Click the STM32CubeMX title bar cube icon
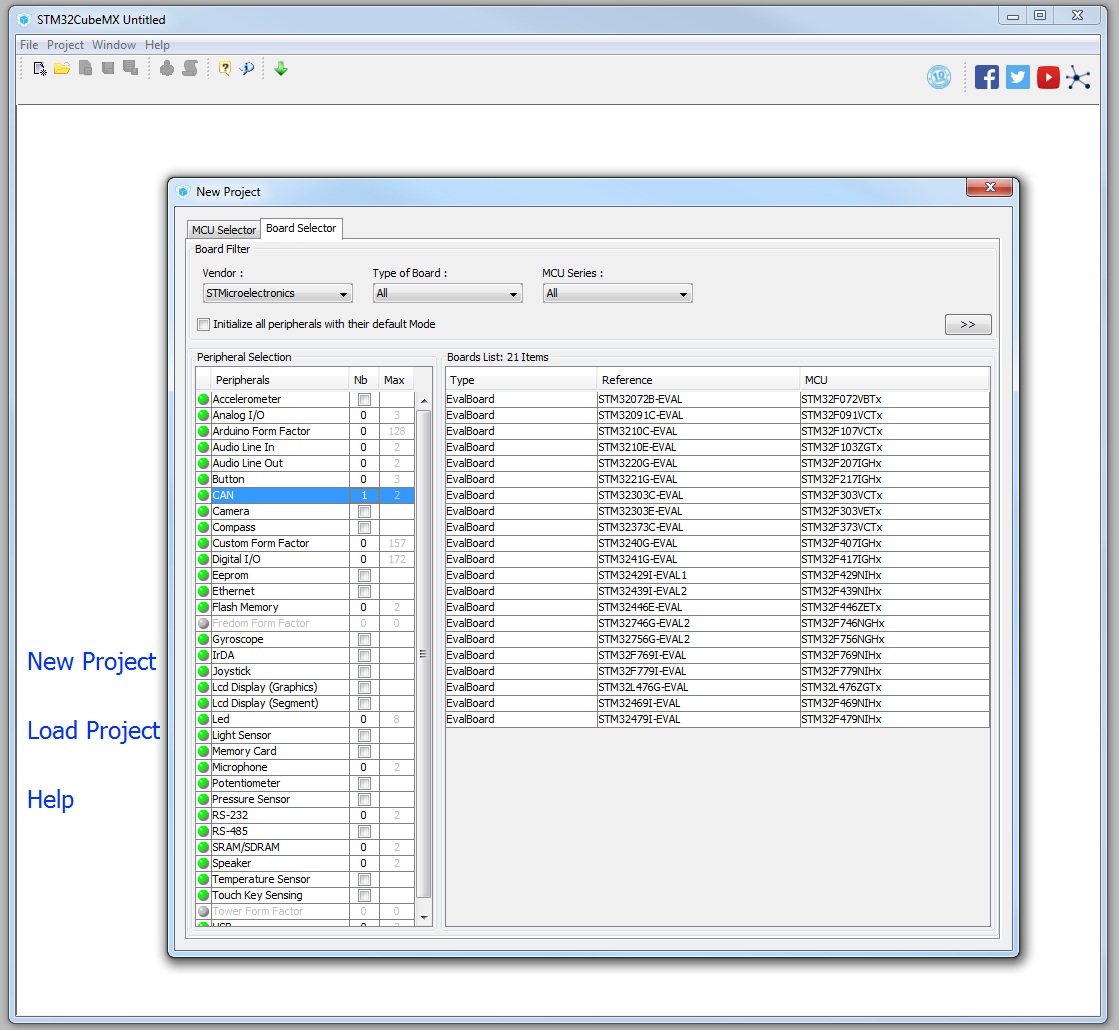Image resolution: width=1119 pixels, height=1030 pixels. tap(24, 19)
